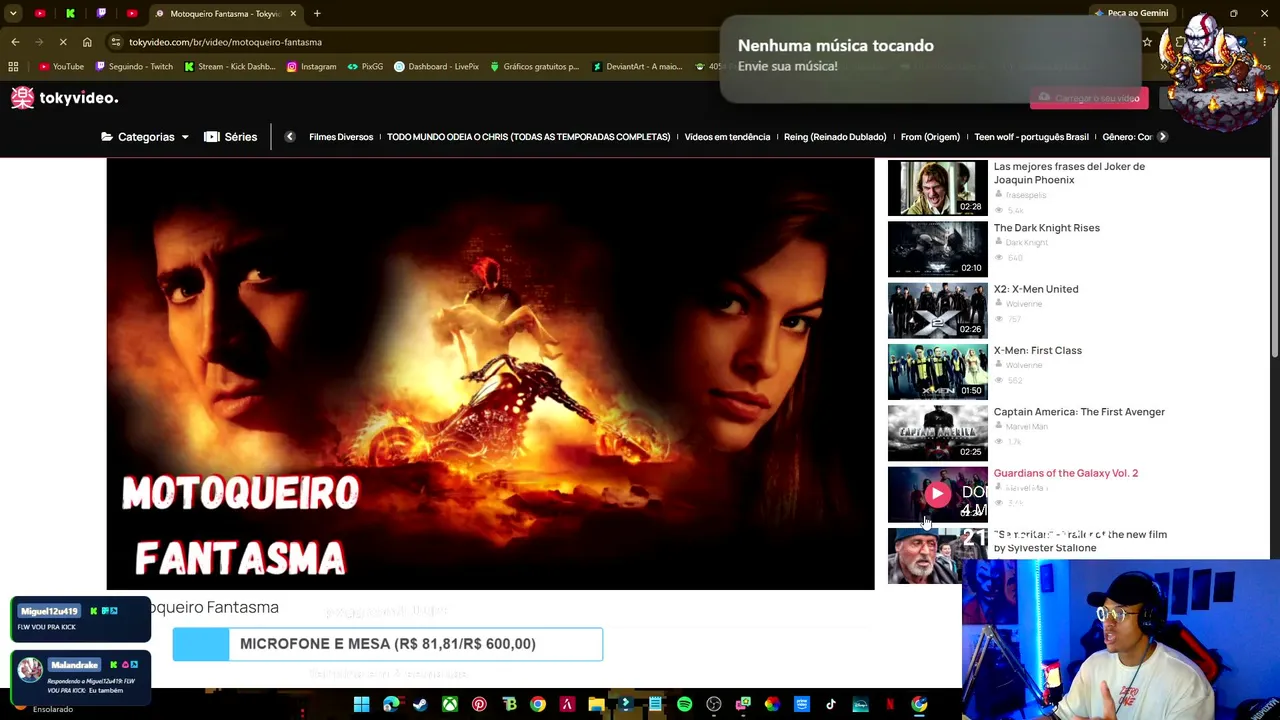Viewport: 1280px width, 720px height.
Task: Stop loading the page
Action: pyautogui.click(x=62, y=42)
